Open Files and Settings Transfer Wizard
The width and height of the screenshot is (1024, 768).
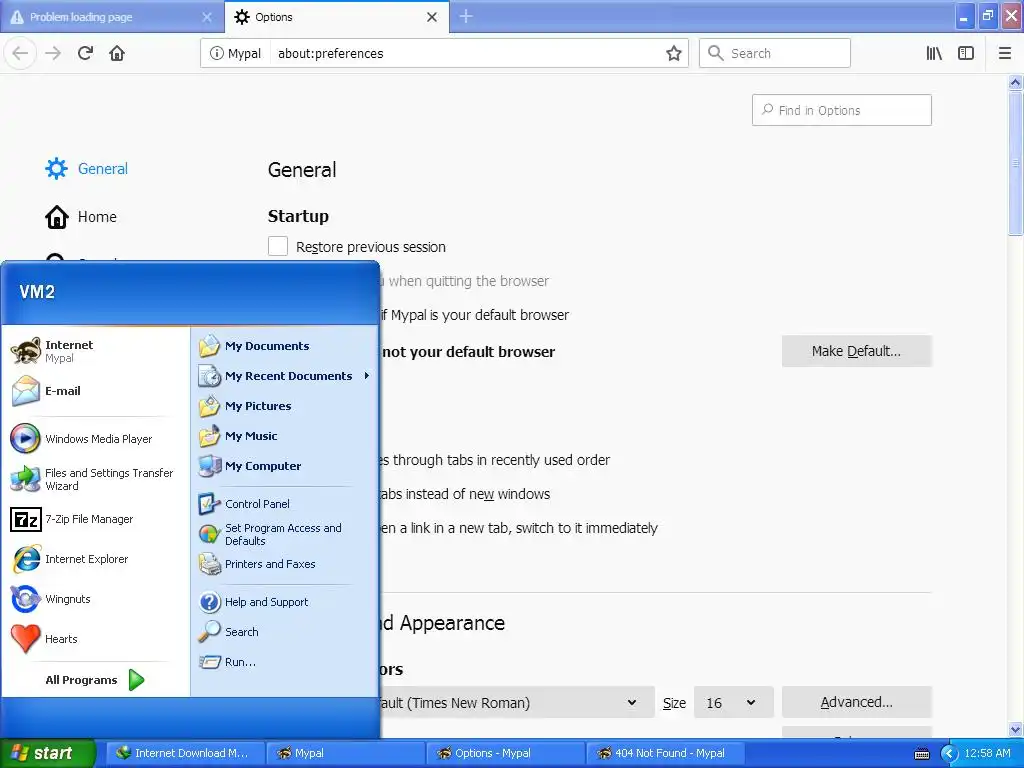coord(95,479)
